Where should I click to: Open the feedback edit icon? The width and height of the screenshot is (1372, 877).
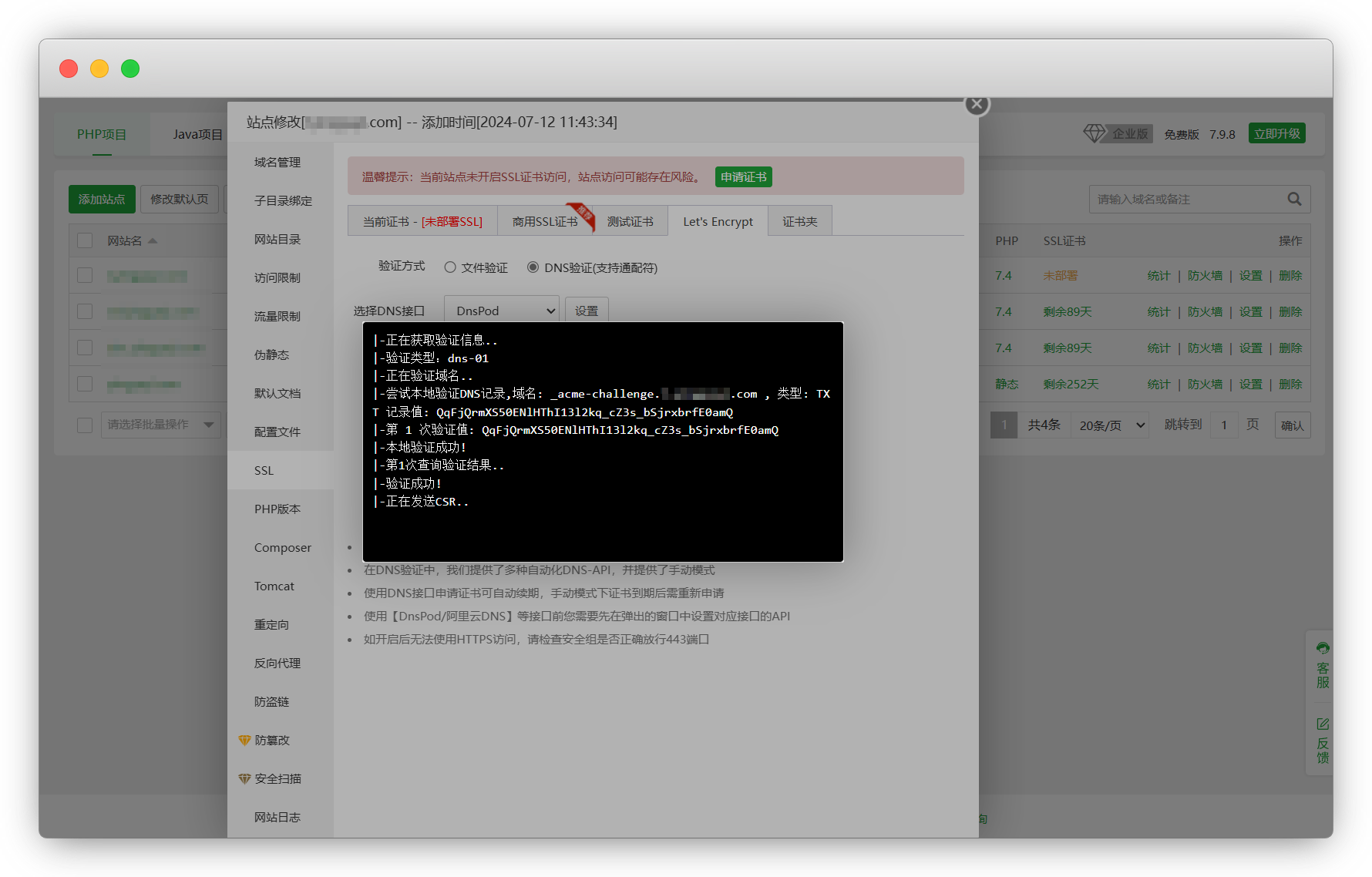pyautogui.click(x=1323, y=724)
